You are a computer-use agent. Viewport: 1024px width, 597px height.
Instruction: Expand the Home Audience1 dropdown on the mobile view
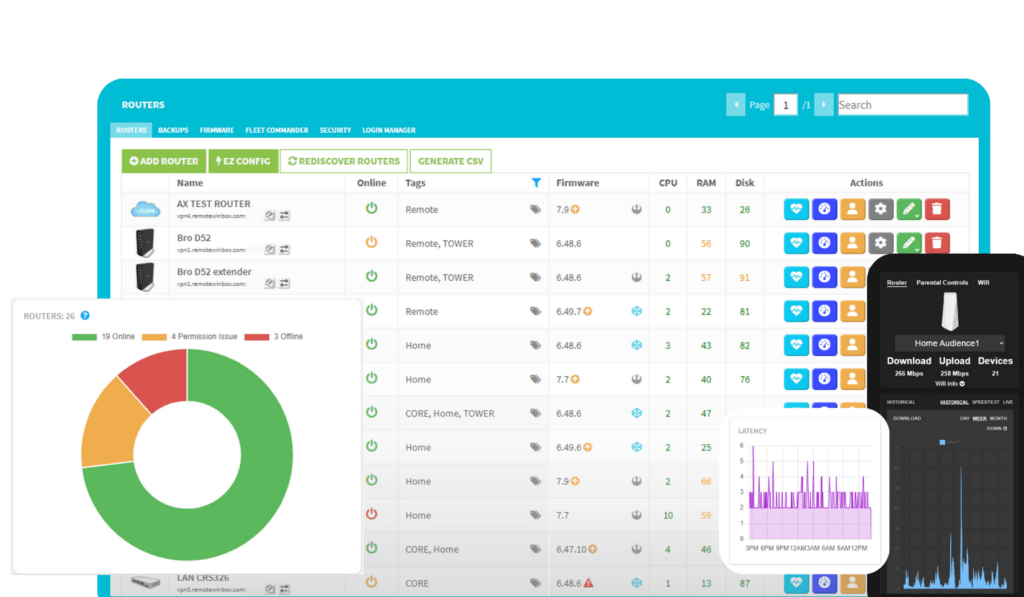(x=948, y=343)
